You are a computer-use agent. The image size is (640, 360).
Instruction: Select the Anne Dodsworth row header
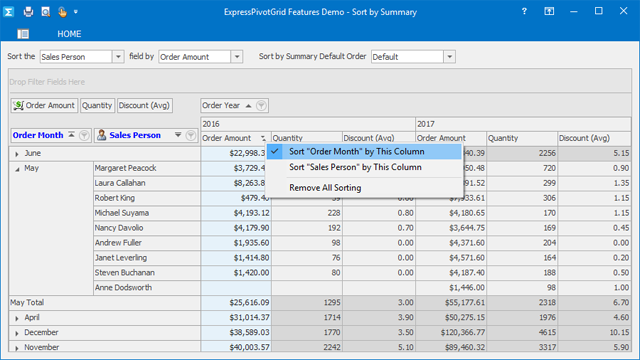tap(147, 288)
